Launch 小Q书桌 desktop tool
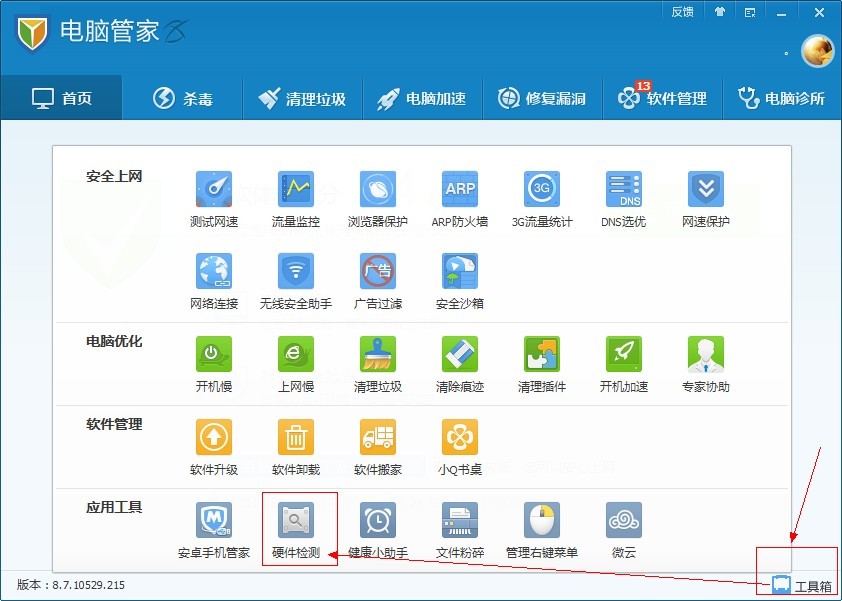This screenshot has width=842, height=601. (460, 448)
